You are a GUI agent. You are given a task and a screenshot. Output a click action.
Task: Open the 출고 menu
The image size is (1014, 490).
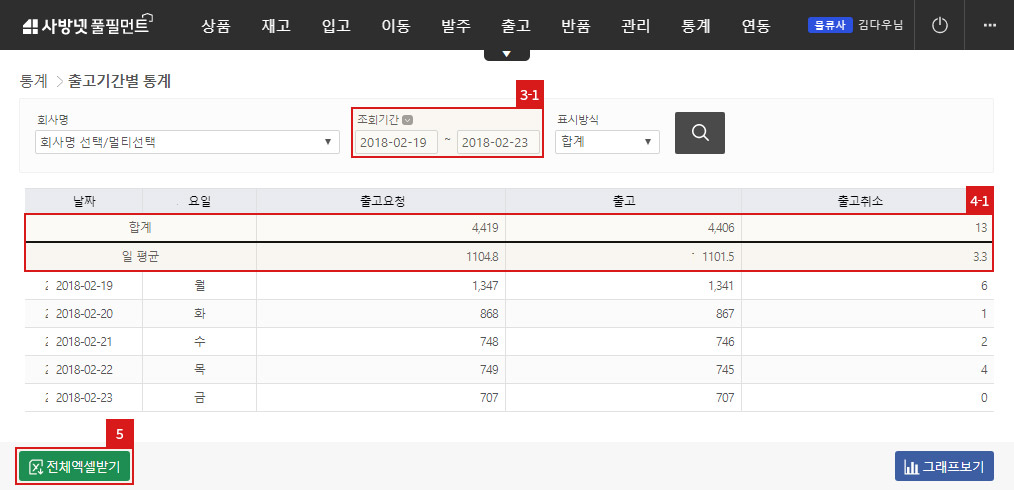(x=516, y=26)
